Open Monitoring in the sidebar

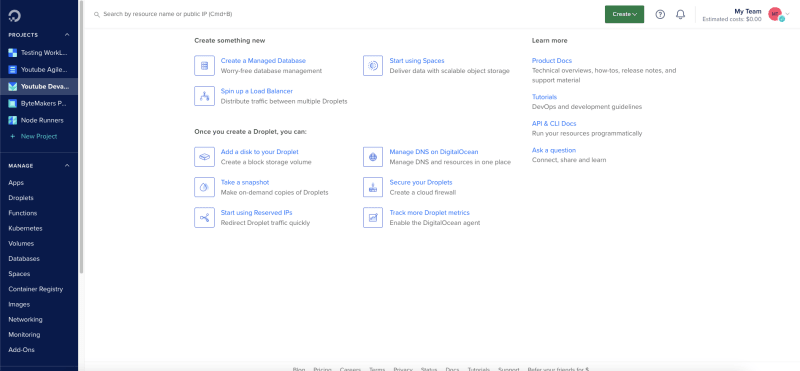pyautogui.click(x=24, y=335)
